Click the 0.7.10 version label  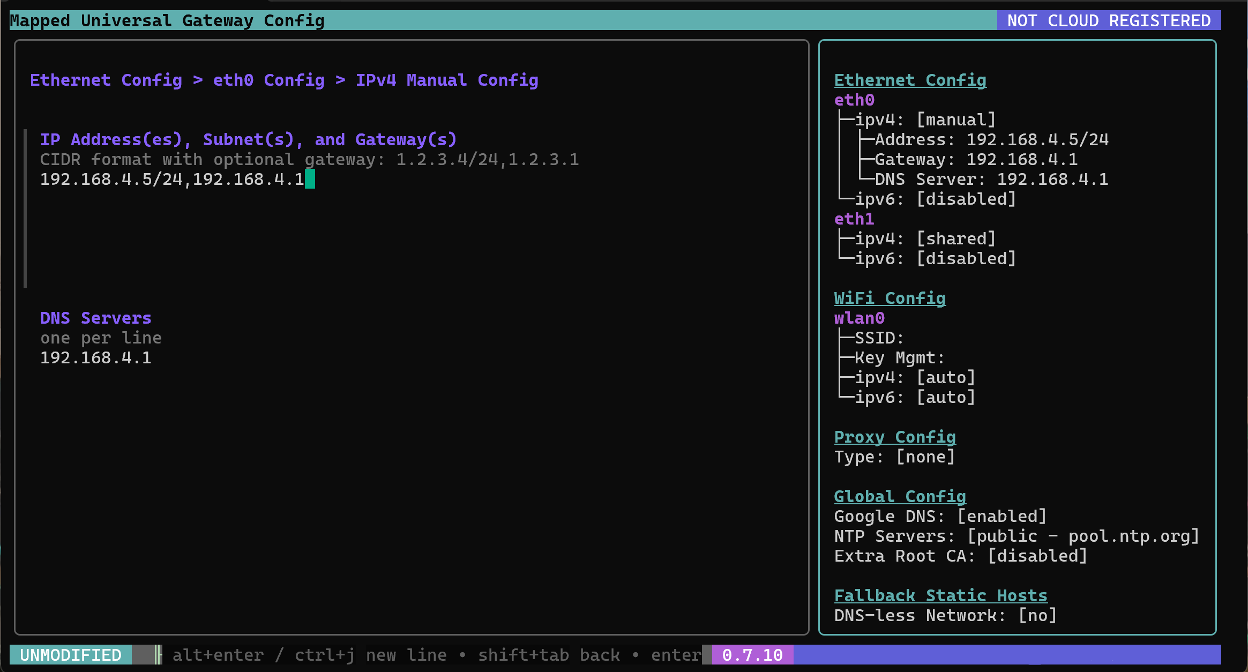(752, 655)
